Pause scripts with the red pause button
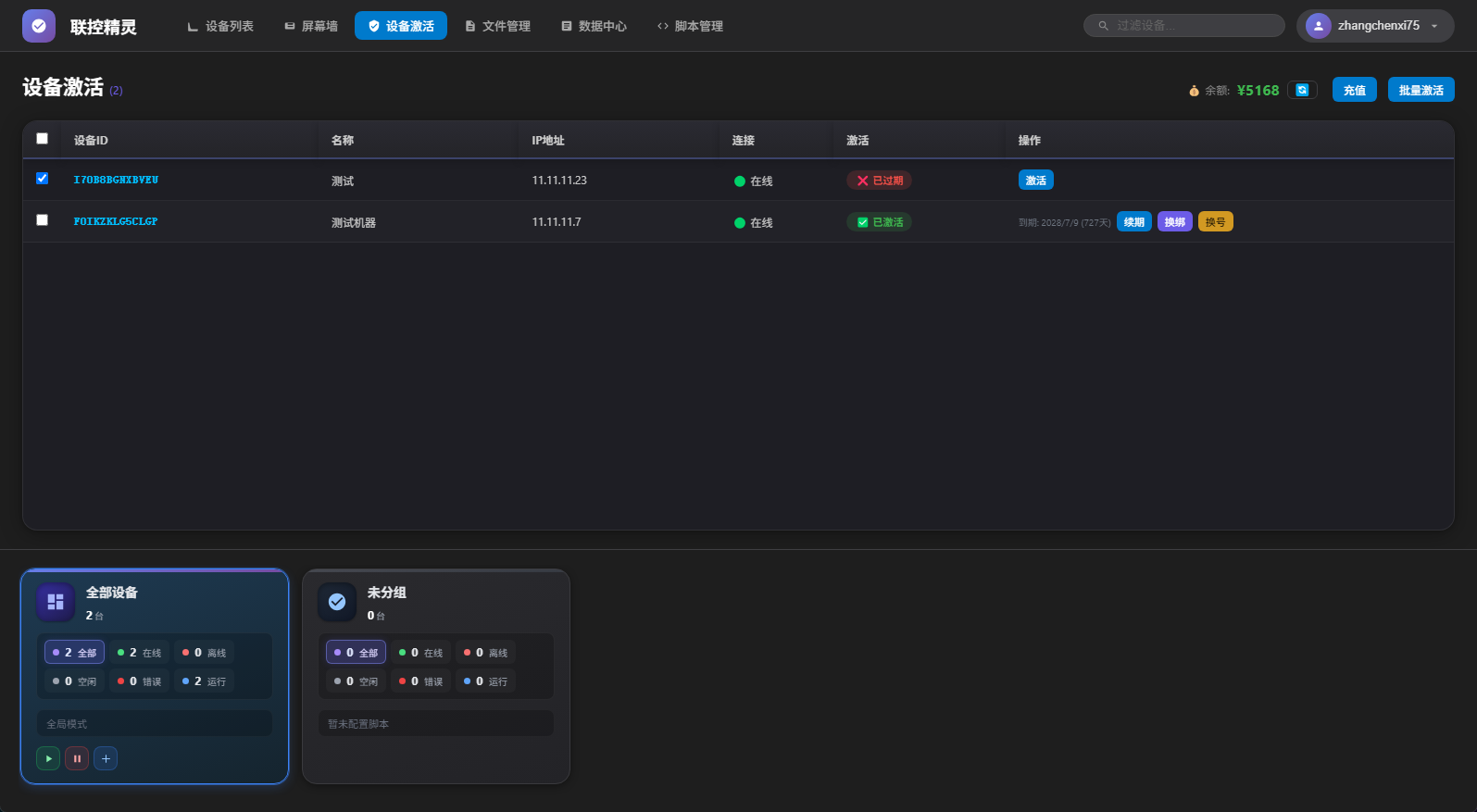The width and height of the screenshot is (1477, 812). pyautogui.click(x=77, y=758)
